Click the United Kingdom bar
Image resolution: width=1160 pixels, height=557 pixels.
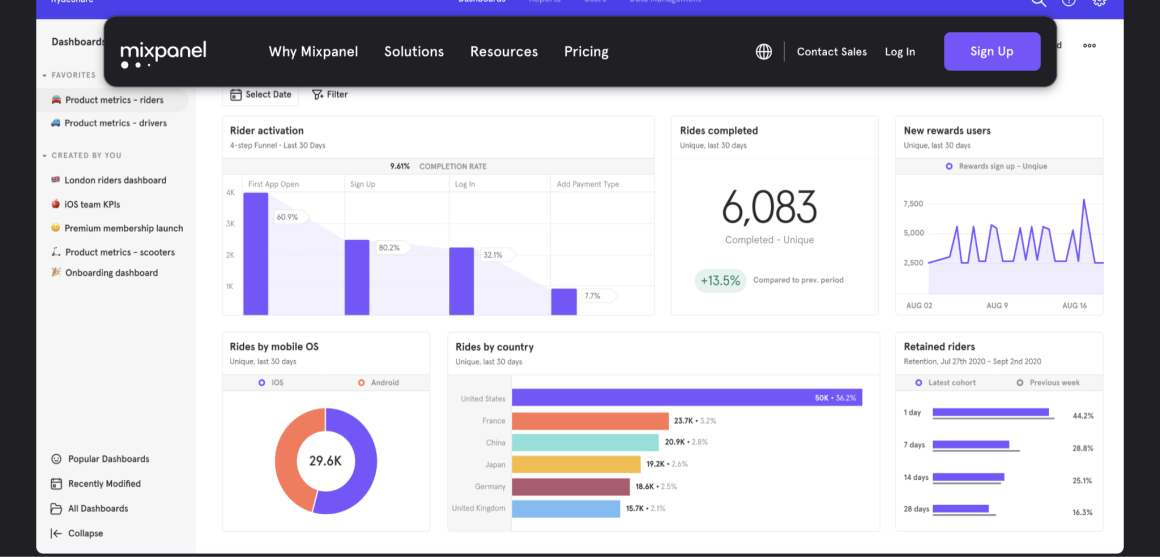[566, 509]
